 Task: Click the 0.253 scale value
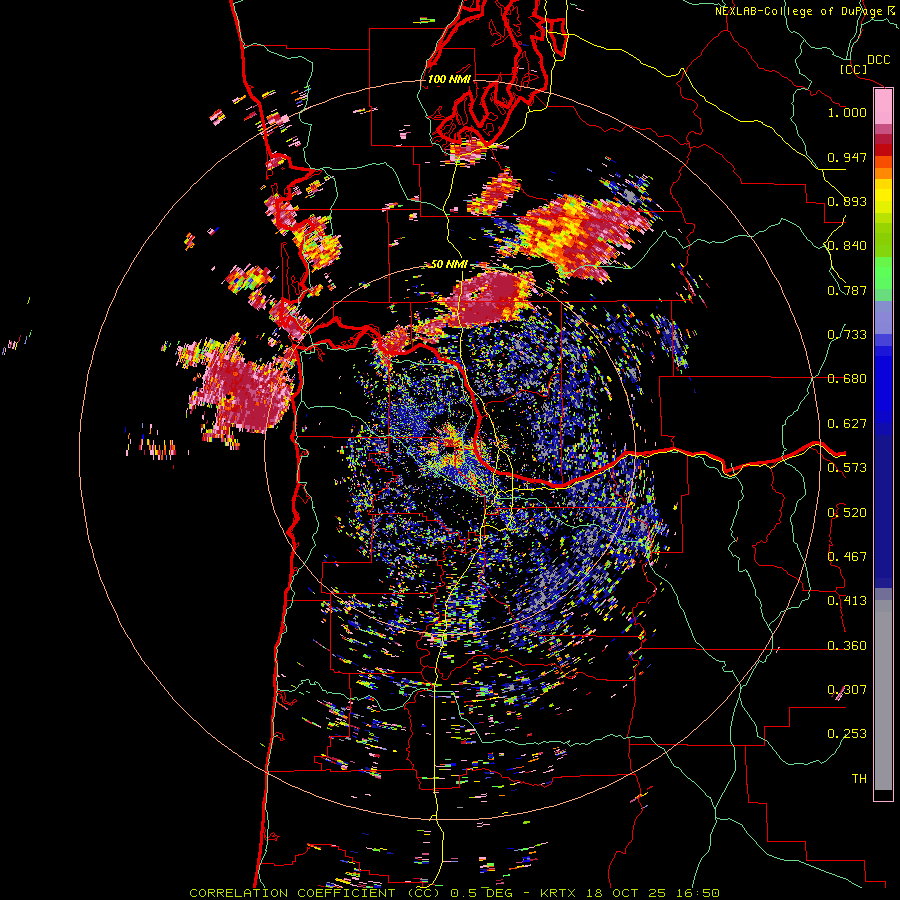pyautogui.click(x=847, y=734)
